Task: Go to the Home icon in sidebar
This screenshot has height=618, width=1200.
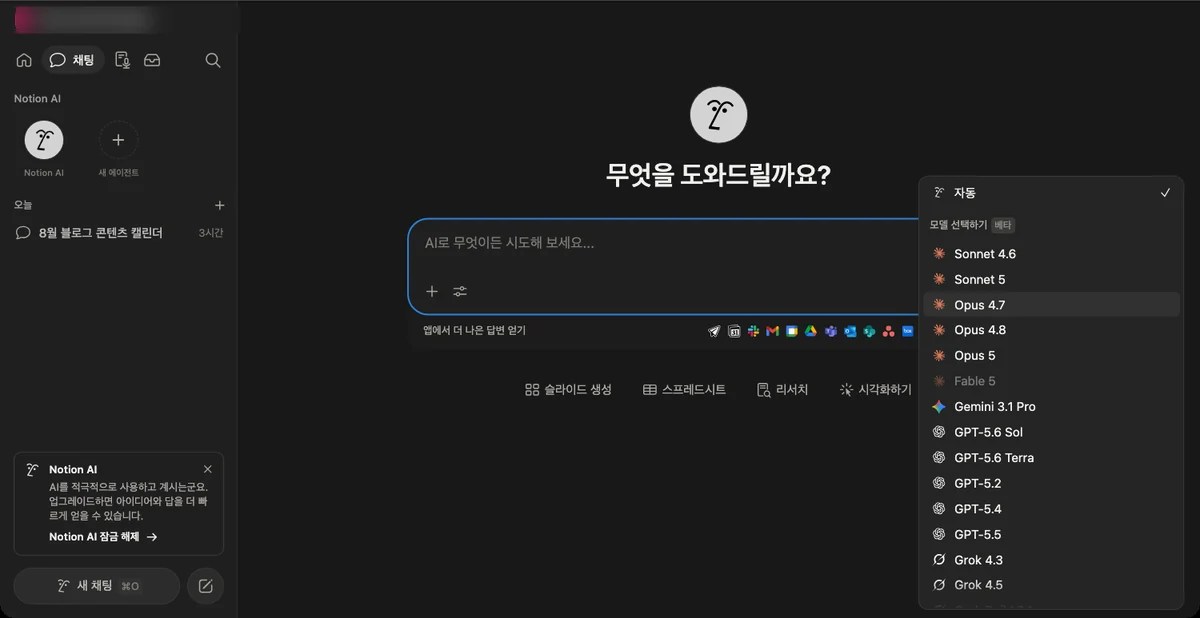Action: [24, 60]
